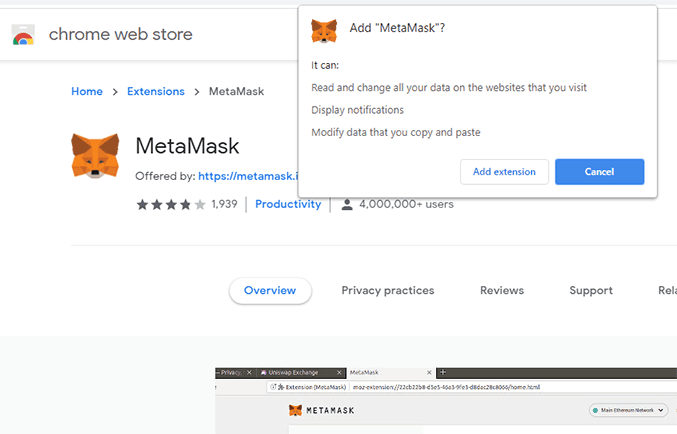This screenshot has width=677, height=434.
Task: Click the star rating icons
Action: 170,204
